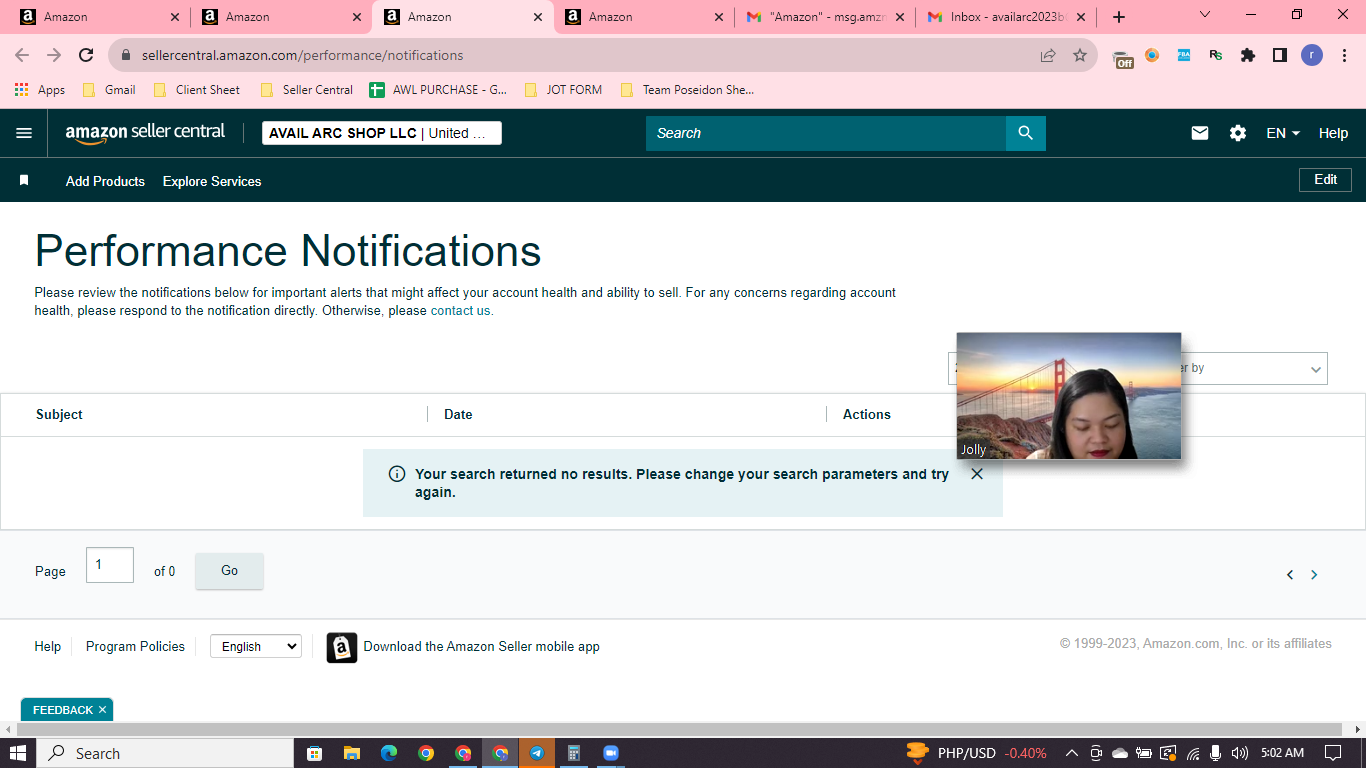The height and width of the screenshot is (768, 1366).
Task: Open the Add Products menu item
Action: click(x=105, y=181)
